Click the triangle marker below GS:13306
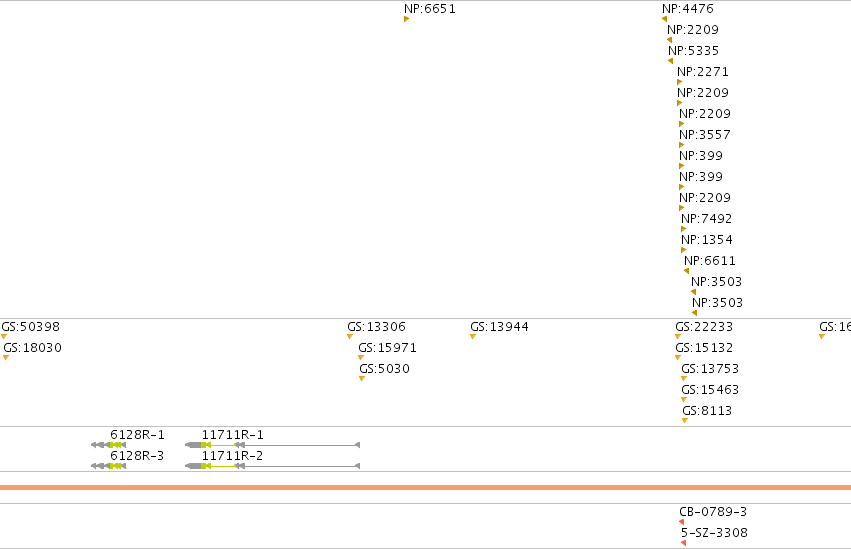This screenshot has height=549, width=851. pyautogui.click(x=350, y=337)
